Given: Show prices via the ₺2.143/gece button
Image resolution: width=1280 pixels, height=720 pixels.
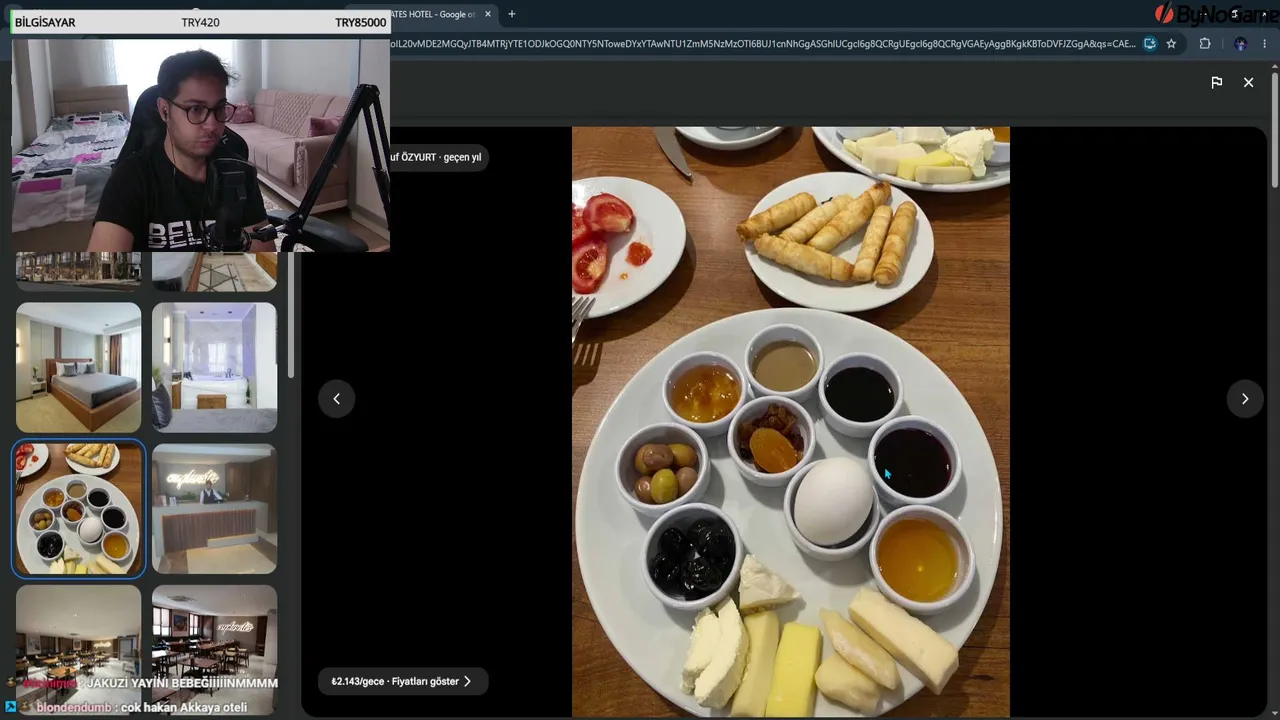Looking at the screenshot, I should point(402,681).
